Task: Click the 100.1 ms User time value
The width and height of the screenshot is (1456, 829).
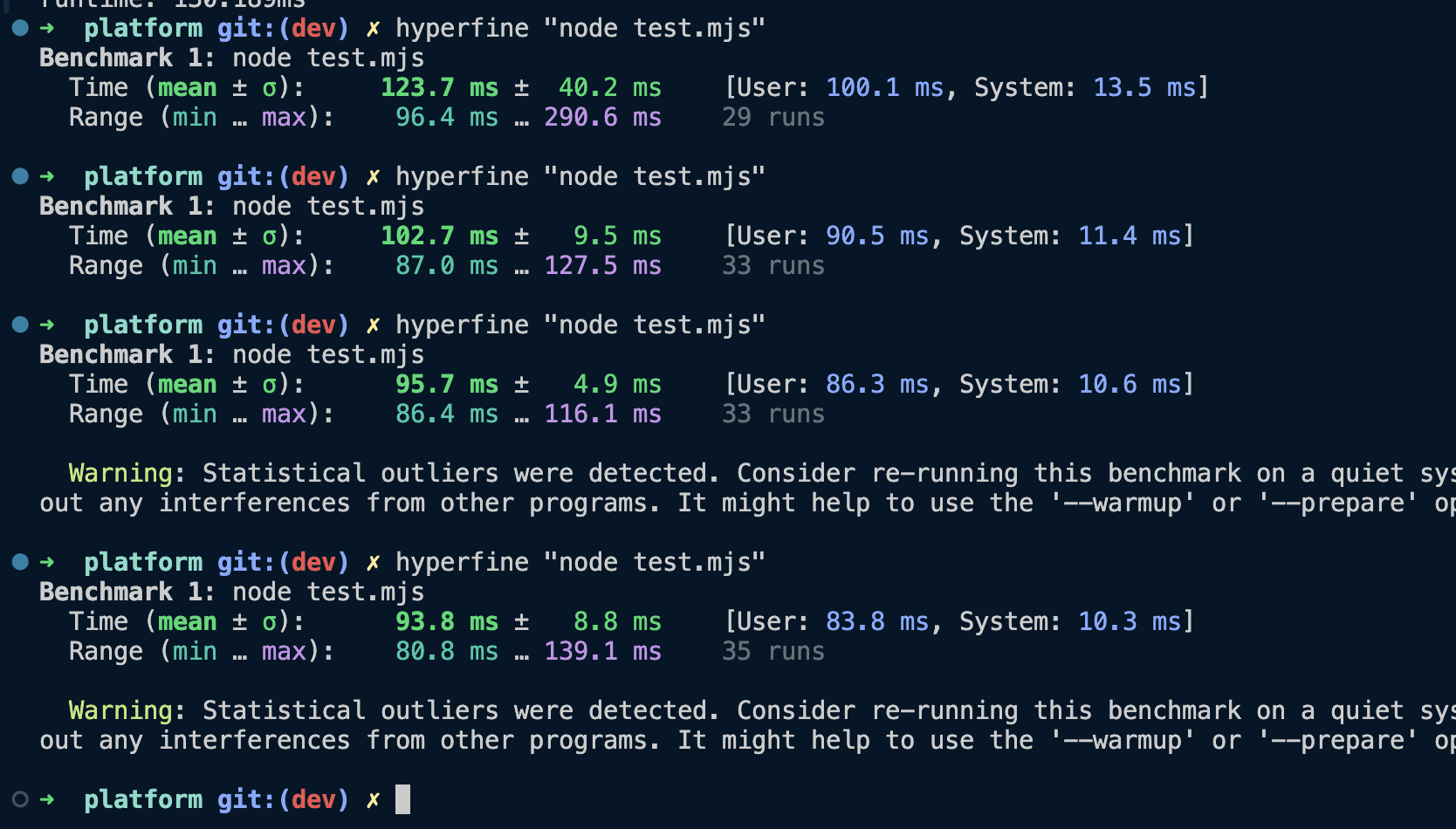Action: (x=884, y=88)
